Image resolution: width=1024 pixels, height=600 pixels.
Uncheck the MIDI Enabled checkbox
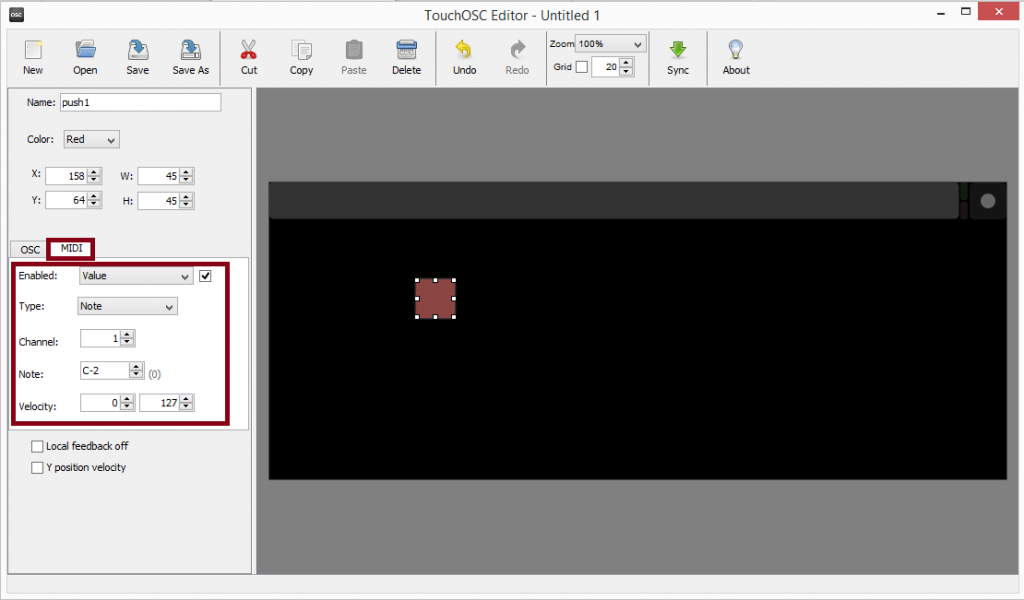206,276
